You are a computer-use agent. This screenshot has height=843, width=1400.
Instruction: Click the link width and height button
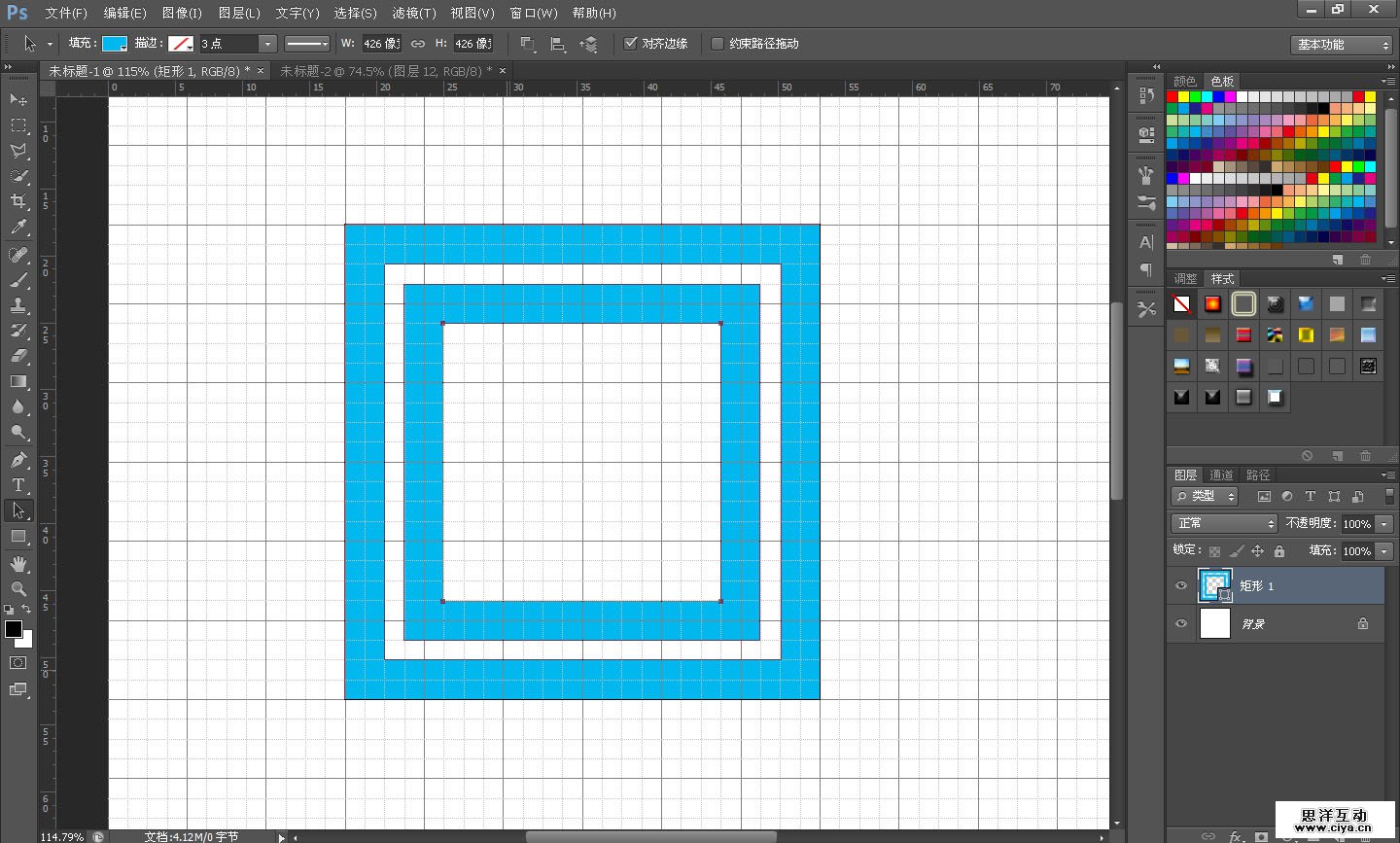coord(418,44)
